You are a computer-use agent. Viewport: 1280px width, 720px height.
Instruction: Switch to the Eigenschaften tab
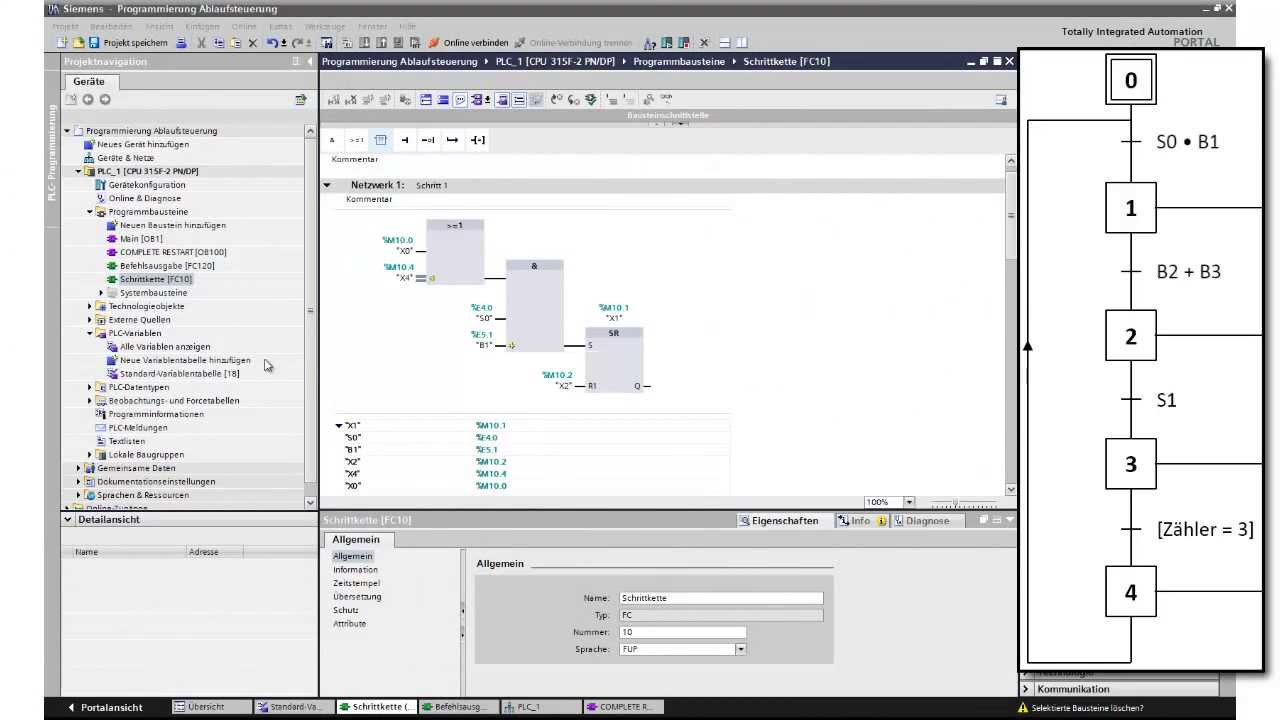pyautogui.click(x=778, y=521)
